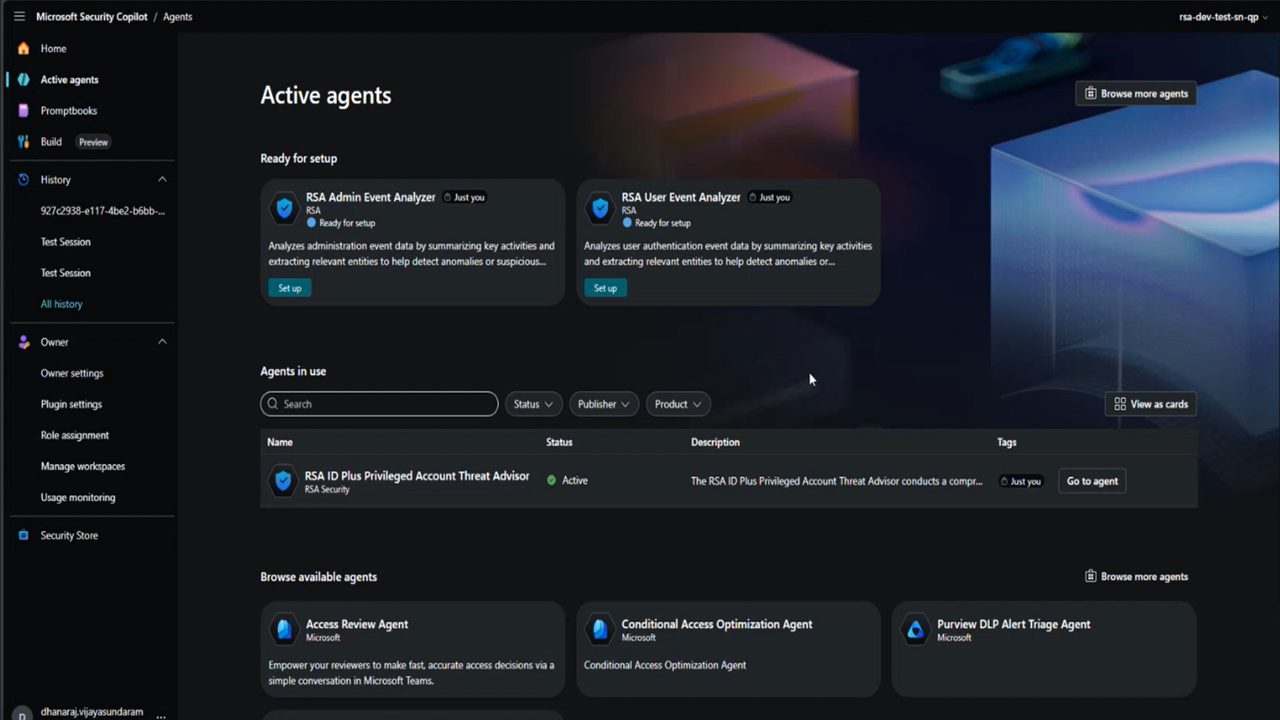Open Purview DLP Alert Triage Agent title
The width and height of the screenshot is (1280, 720).
1013,624
